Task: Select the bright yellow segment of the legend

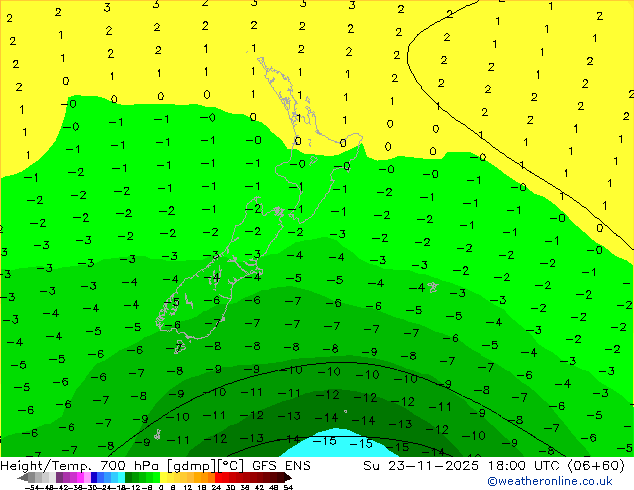Action: pyautogui.click(x=163, y=477)
